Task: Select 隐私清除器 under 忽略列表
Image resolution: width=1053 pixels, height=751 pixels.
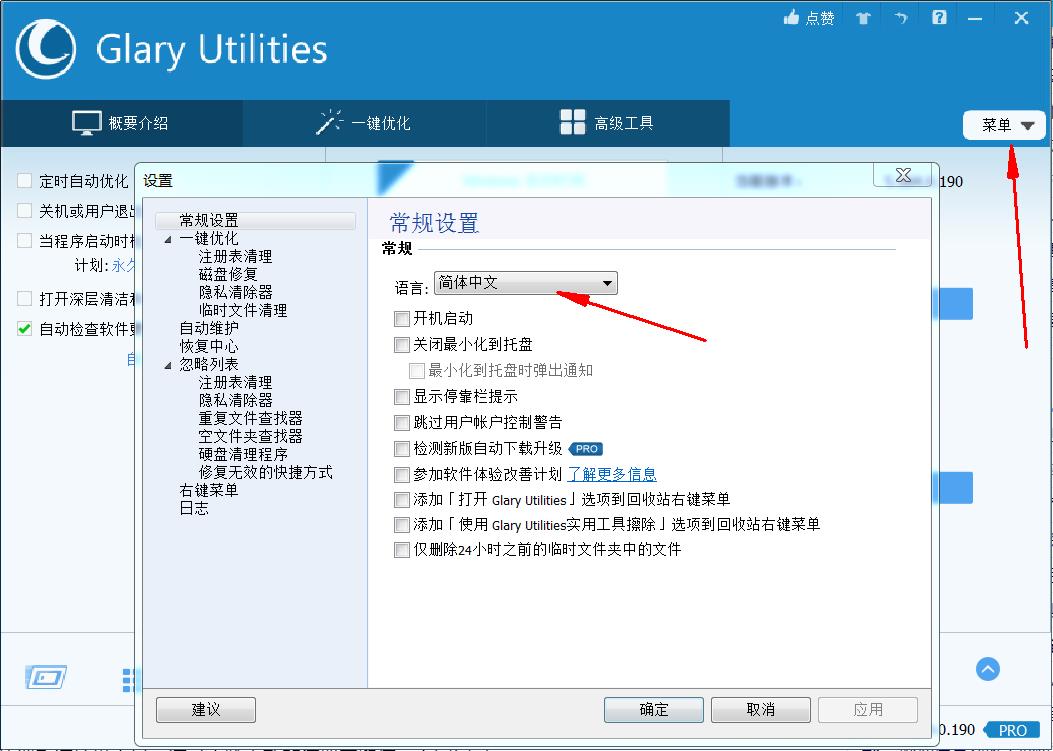Action: [x=236, y=400]
